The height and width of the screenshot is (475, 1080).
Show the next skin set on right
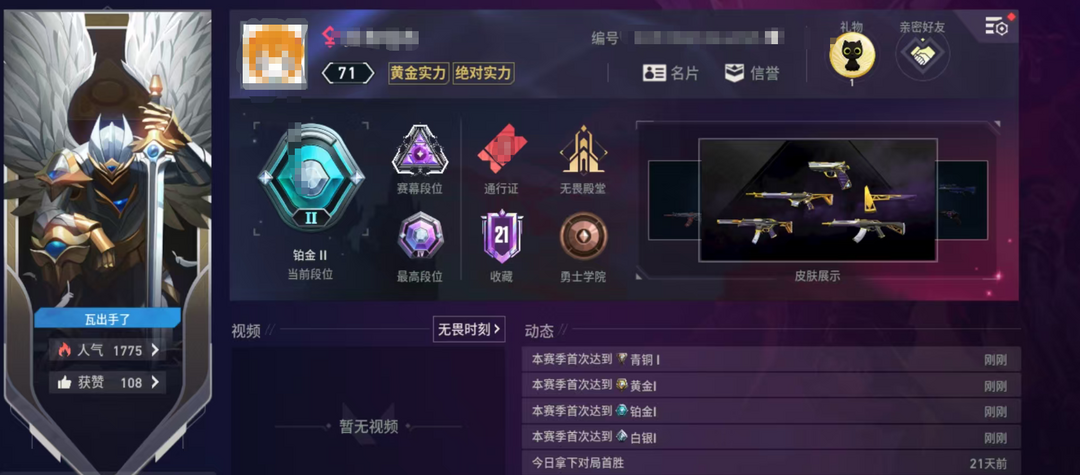tap(962, 200)
